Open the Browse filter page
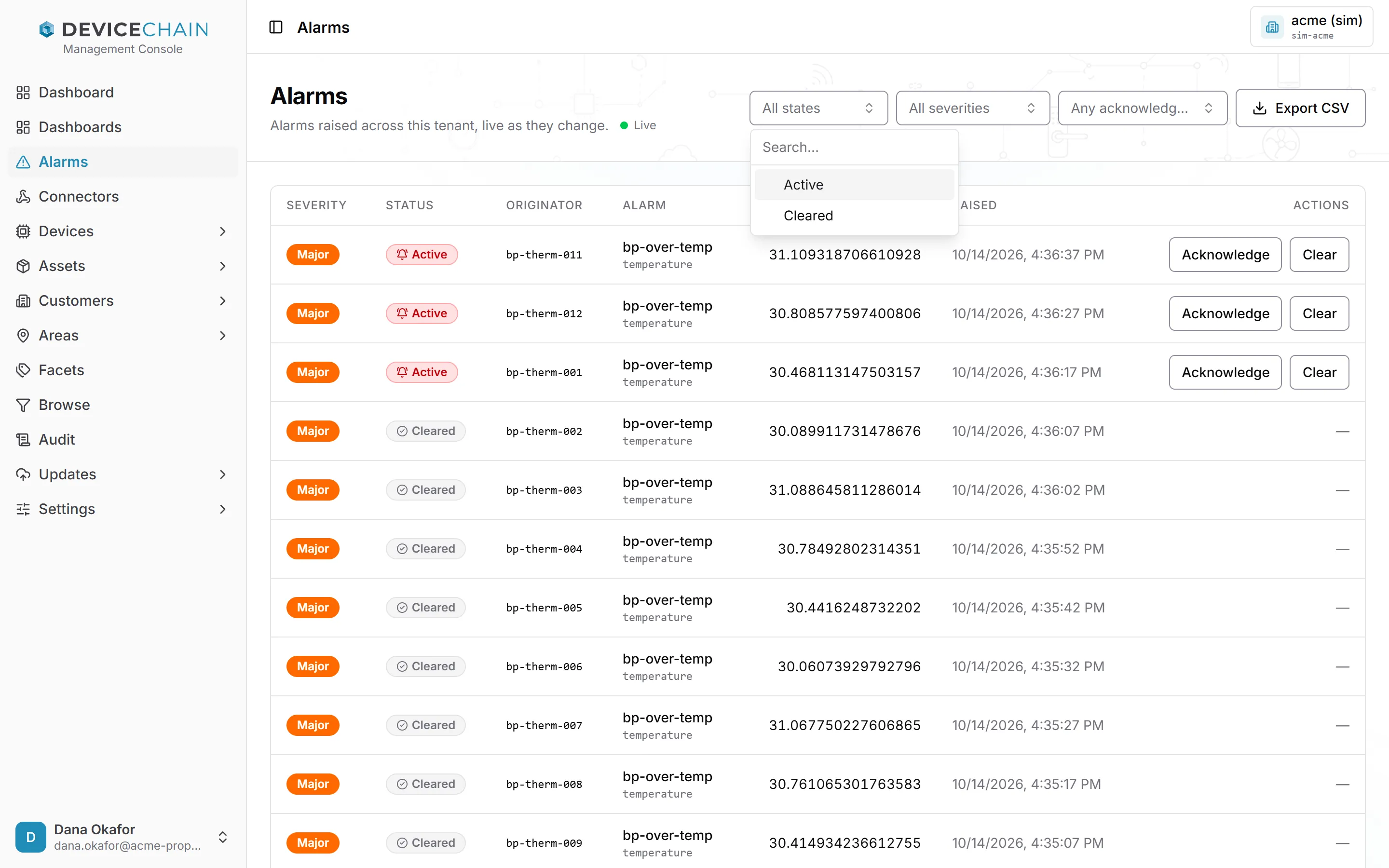The height and width of the screenshot is (868, 1389). [123, 405]
